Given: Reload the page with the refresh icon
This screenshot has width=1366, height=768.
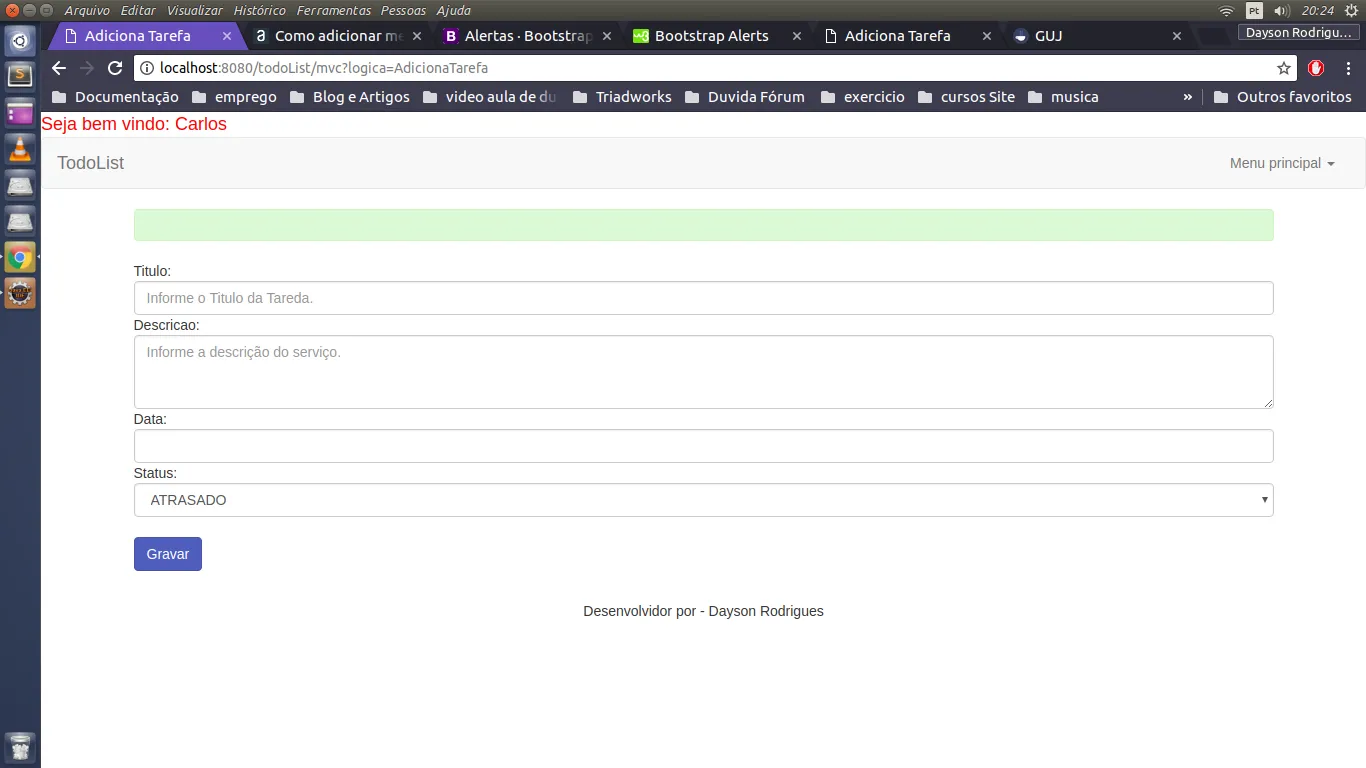Looking at the screenshot, I should tap(115, 68).
